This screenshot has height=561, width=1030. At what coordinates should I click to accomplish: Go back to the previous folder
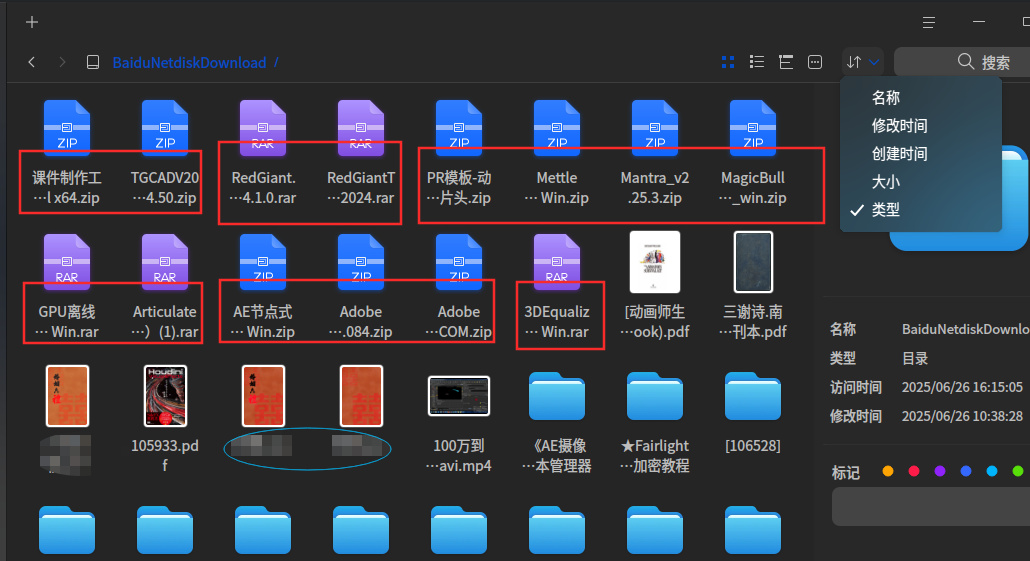point(32,62)
